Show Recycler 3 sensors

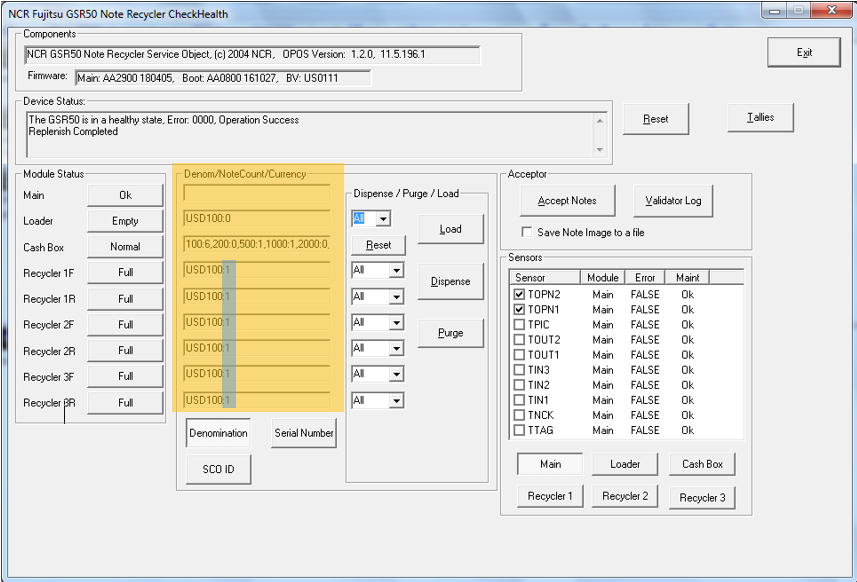[702, 497]
